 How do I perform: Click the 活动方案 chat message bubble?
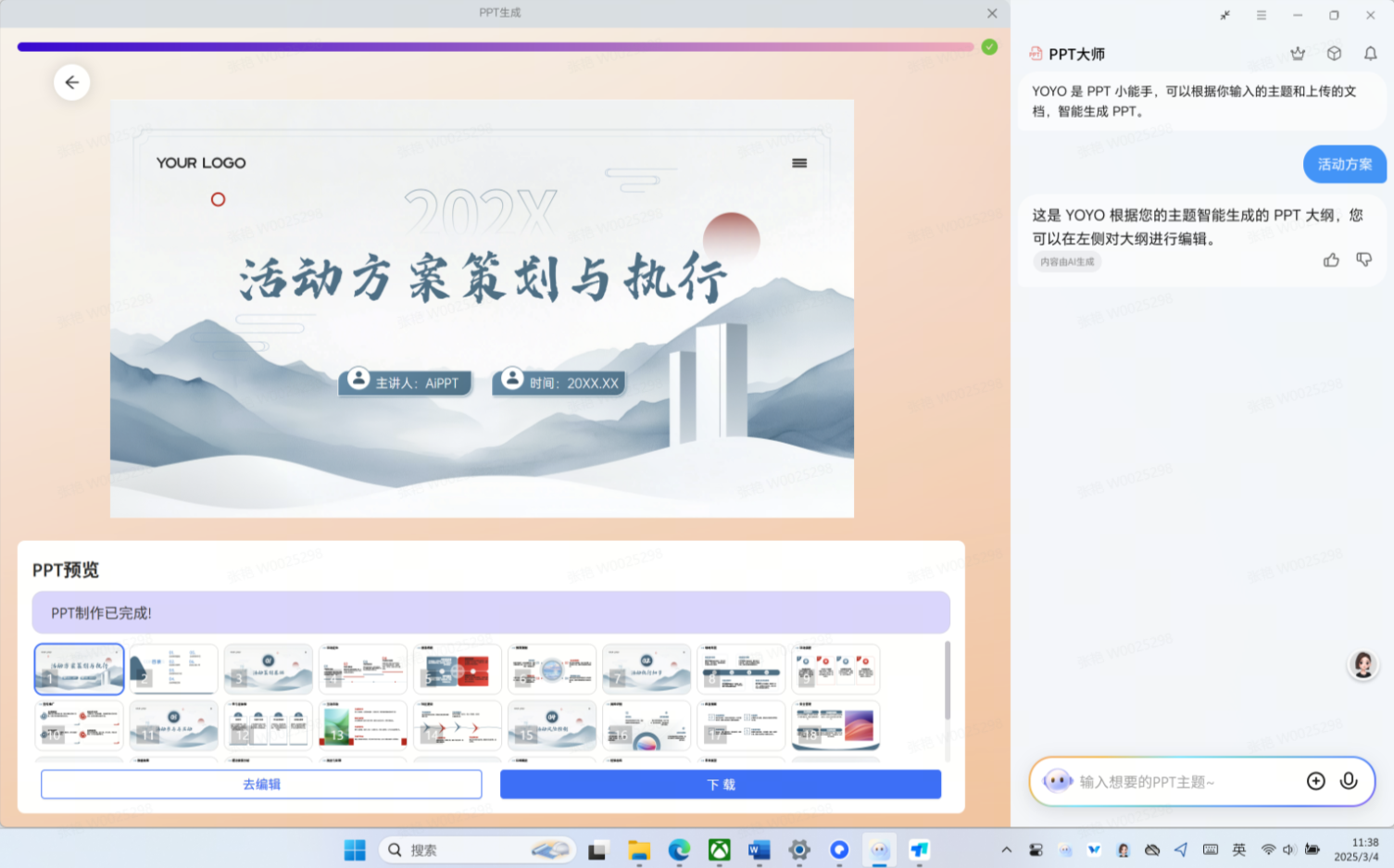(x=1344, y=164)
